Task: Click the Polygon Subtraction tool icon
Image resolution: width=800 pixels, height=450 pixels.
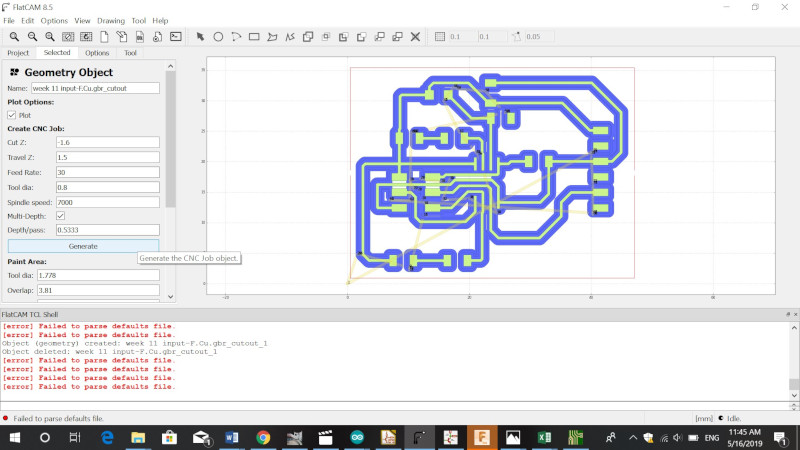Action: tap(343, 37)
